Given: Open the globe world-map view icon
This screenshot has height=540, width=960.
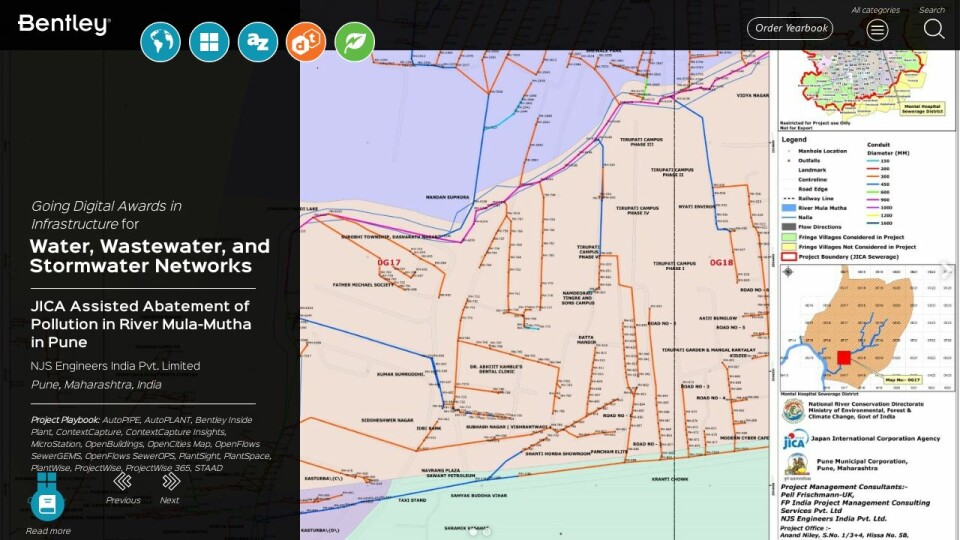Looking at the screenshot, I should [x=160, y=42].
